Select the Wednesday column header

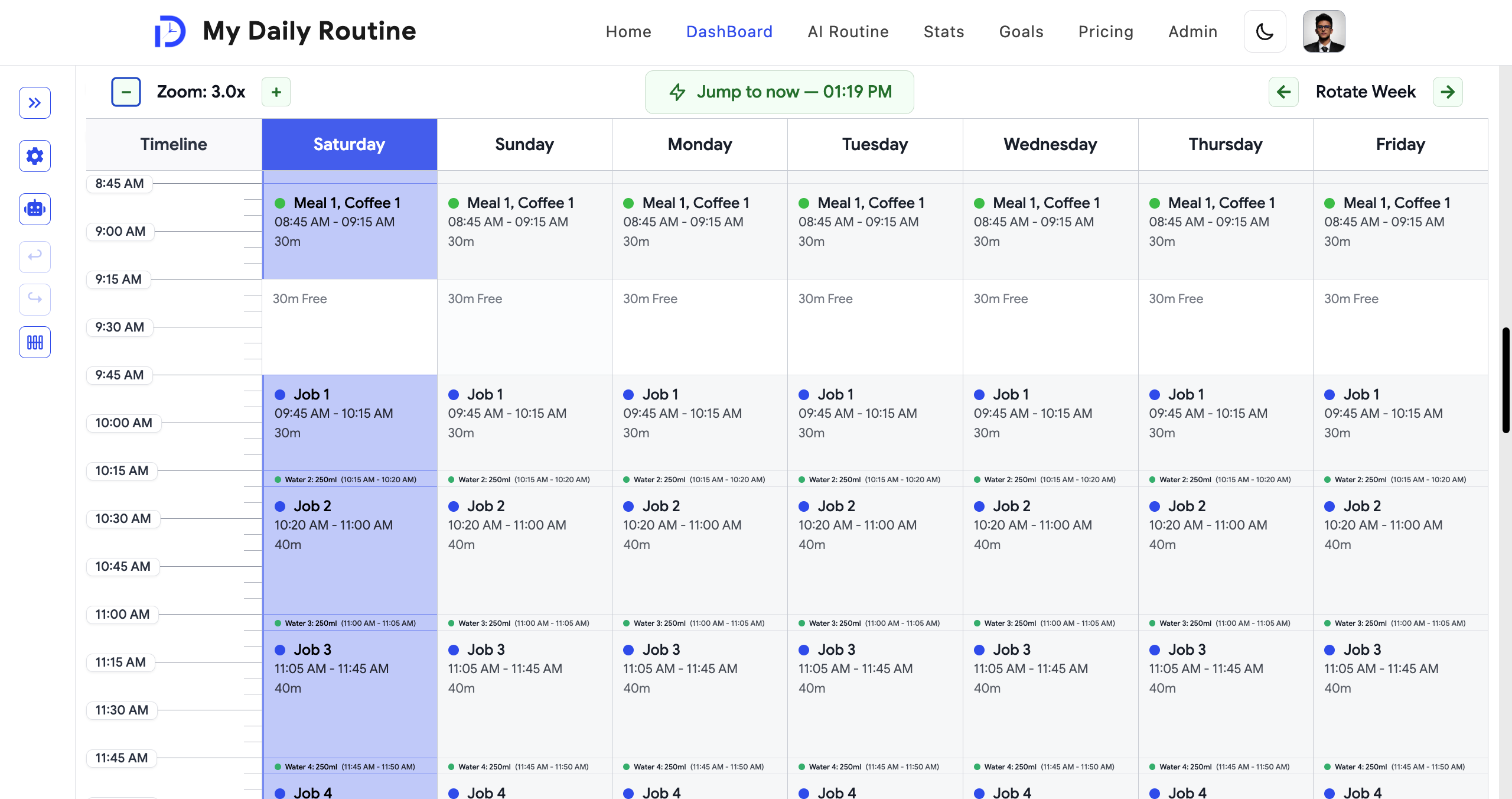[1051, 144]
